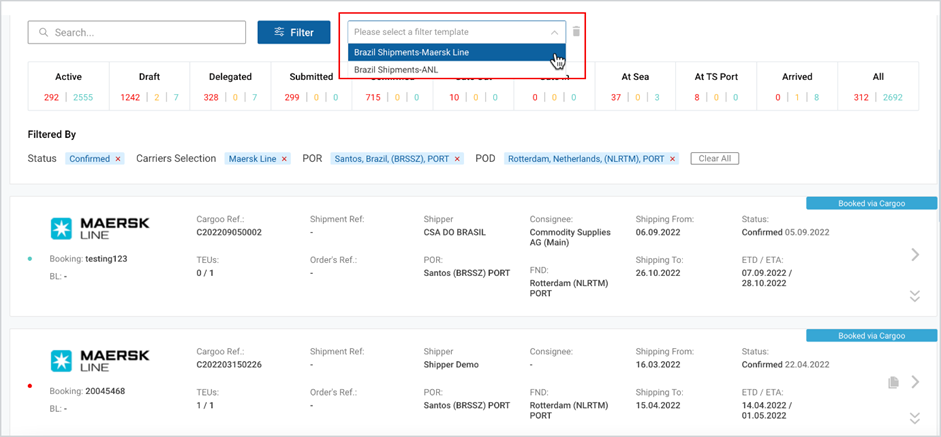Click Shipping To date 15.04.2022

click(658, 405)
